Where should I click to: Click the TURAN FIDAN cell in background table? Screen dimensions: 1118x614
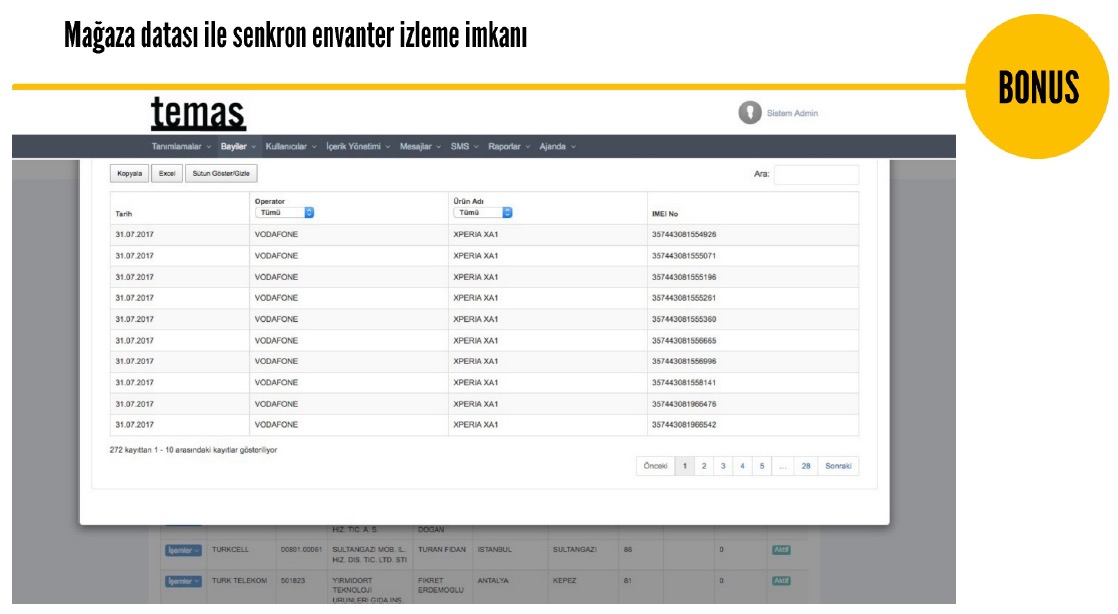441,550
